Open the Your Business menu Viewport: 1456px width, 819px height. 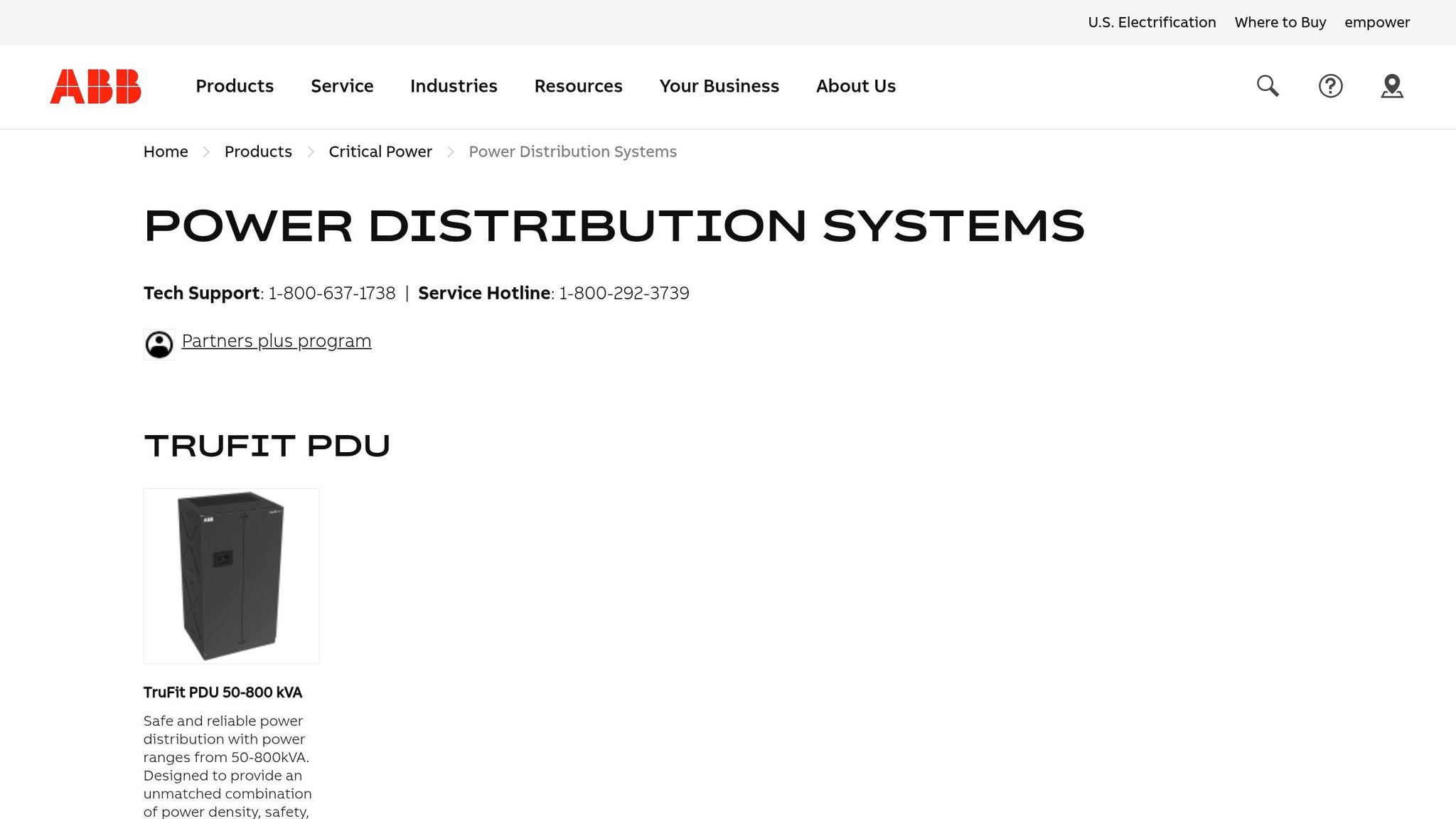[x=719, y=86]
